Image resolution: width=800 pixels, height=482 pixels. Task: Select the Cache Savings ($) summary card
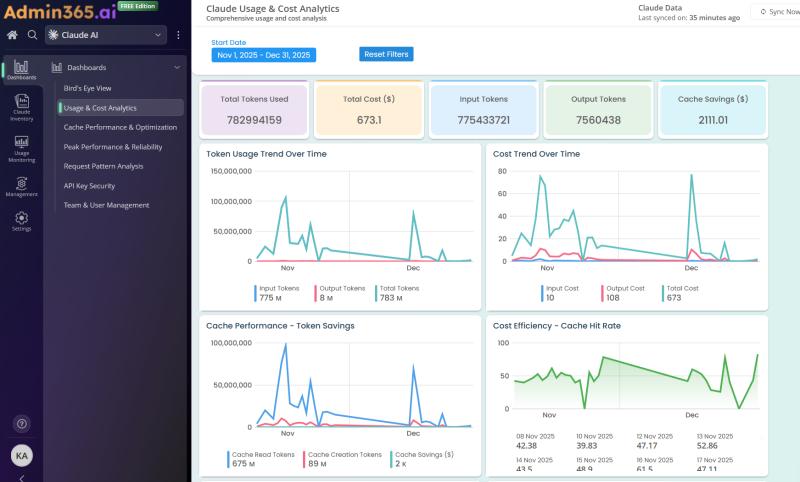[713, 110]
